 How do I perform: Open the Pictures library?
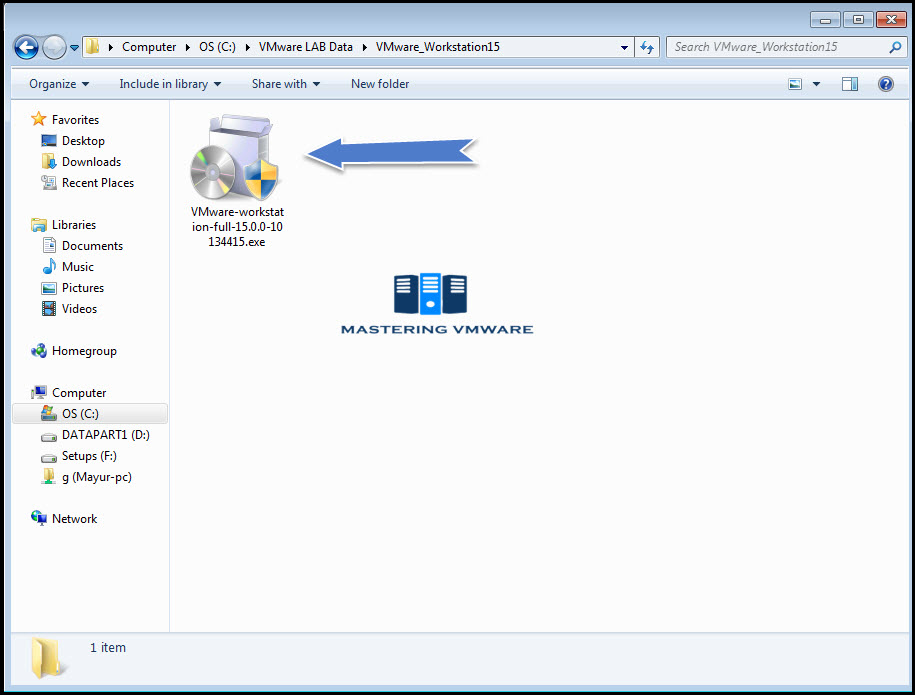pyautogui.click(x=82, y=288)
